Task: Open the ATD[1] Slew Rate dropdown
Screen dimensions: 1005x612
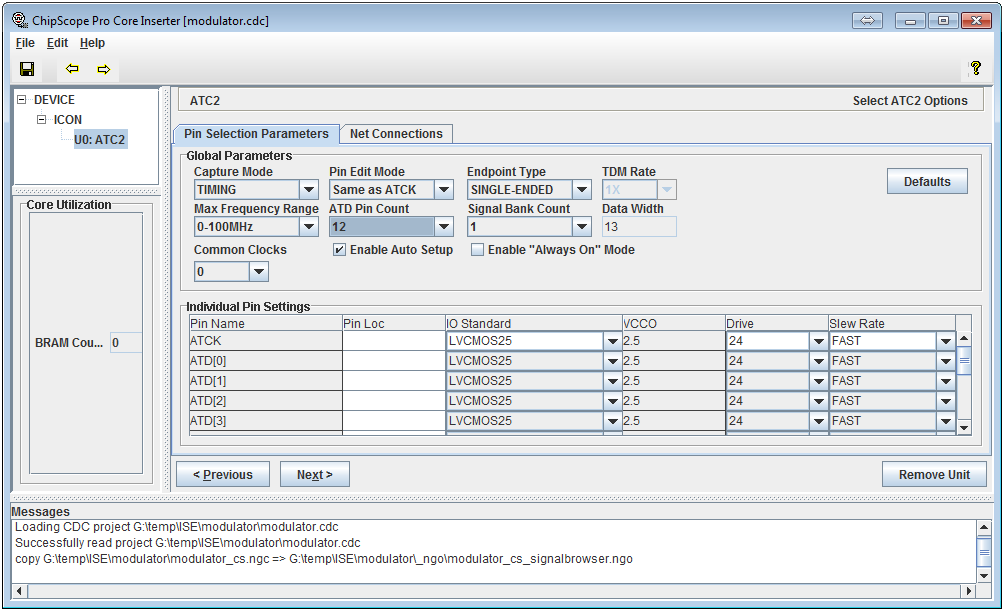Action: tap(946, 381)
